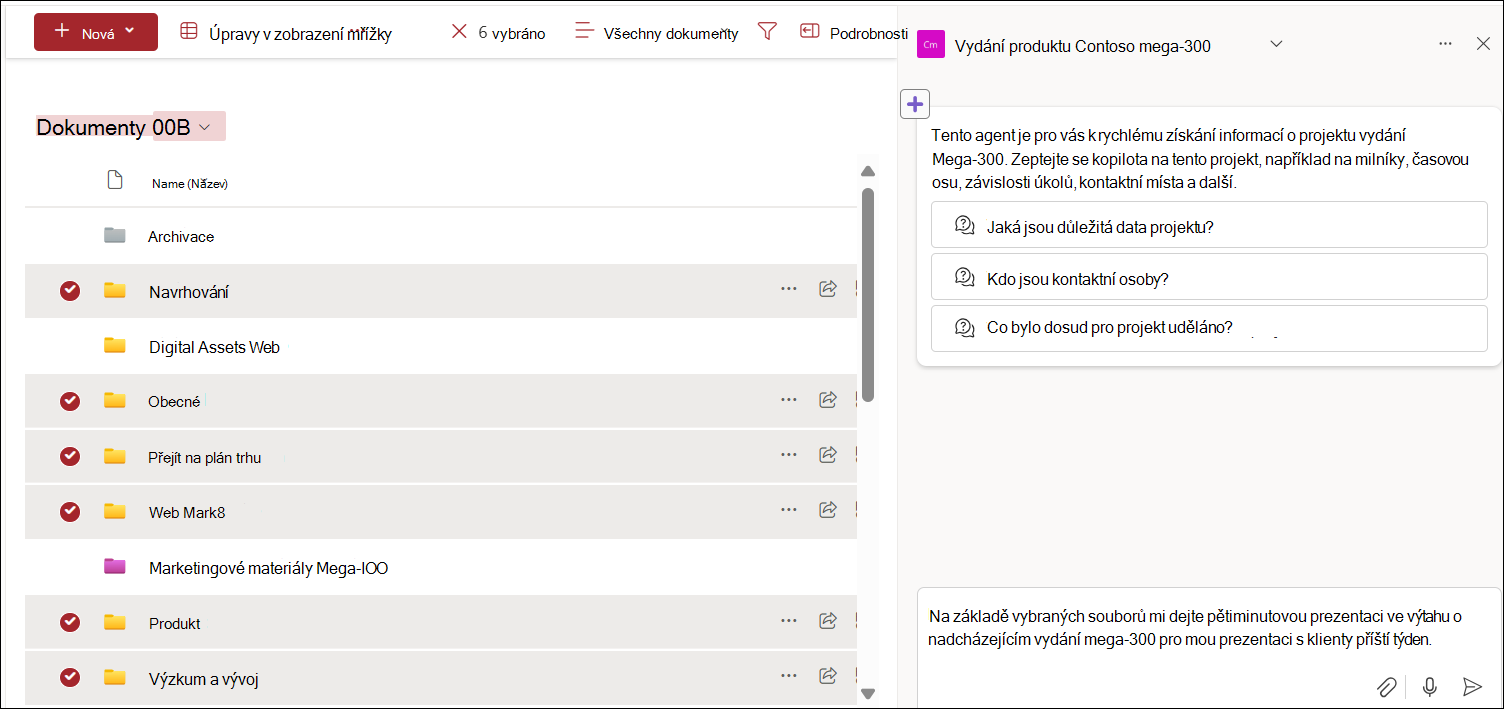Sort by the Name (Název) column header
1504x709 pixels.
point(190,183)
